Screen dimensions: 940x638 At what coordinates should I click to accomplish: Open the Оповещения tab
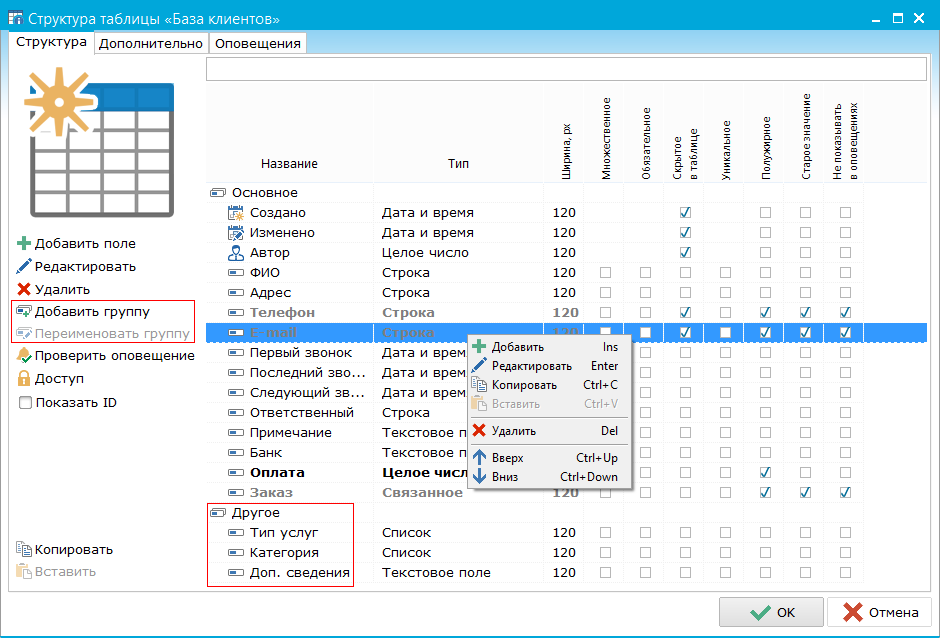[258, 44]
